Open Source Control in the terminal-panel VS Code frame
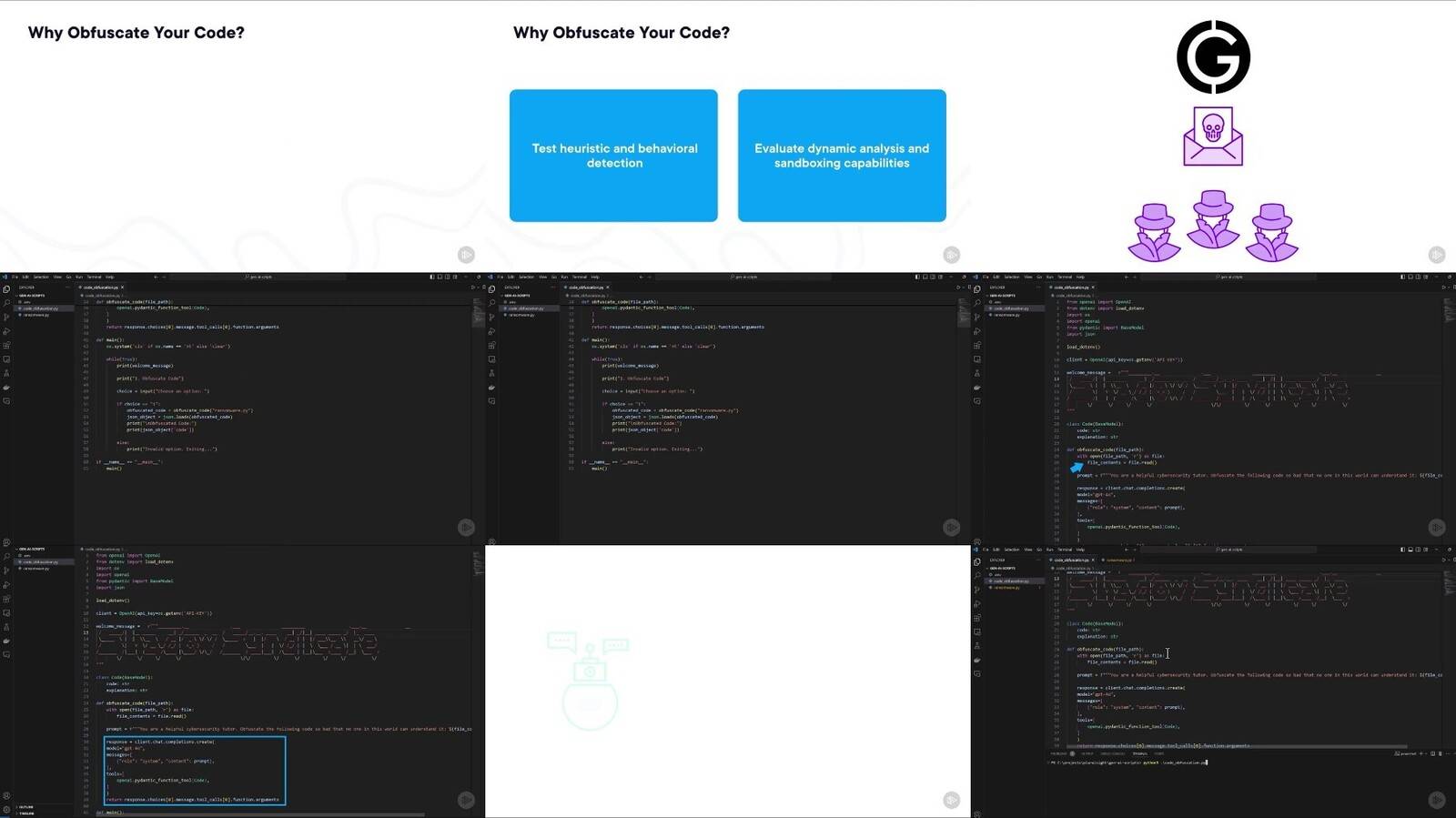The height and width of the screenshot is (818, 1456). [x=977, y=590]
